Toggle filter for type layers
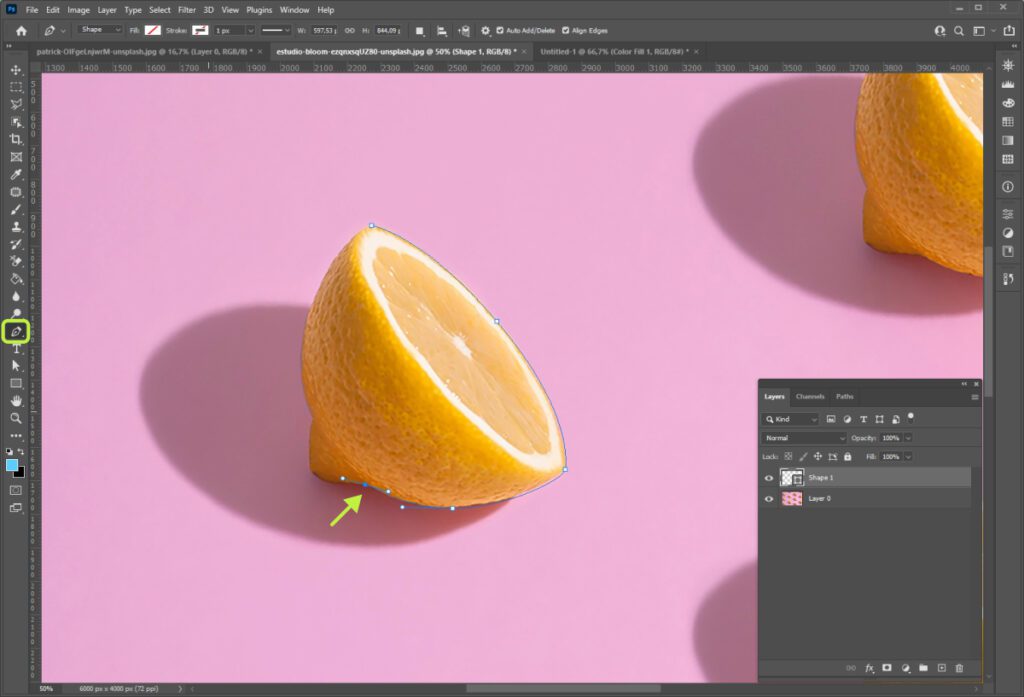Viewport: 1024px width, 697px height. [863, 419]
